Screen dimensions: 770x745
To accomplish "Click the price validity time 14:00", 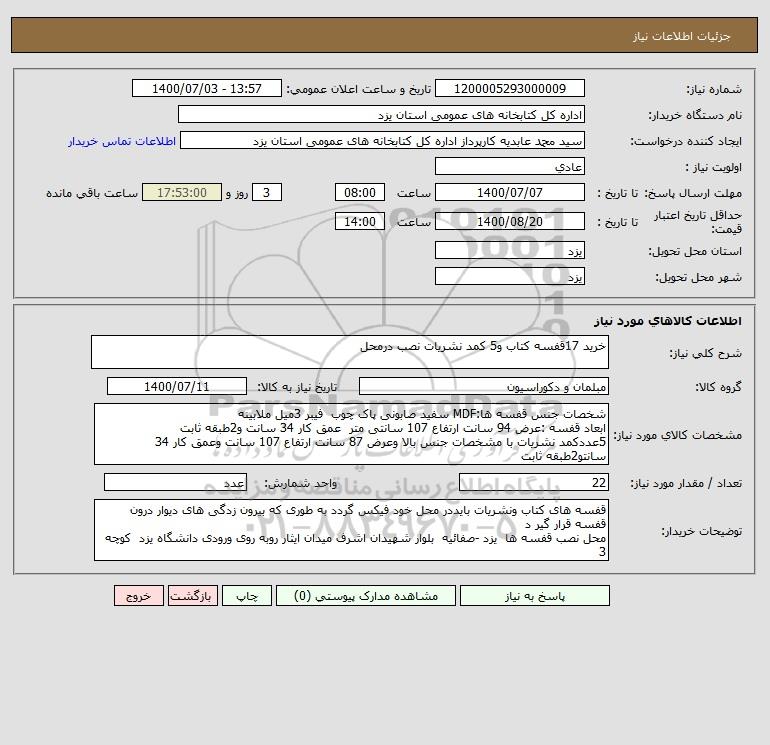I will (x=359, y=221).
